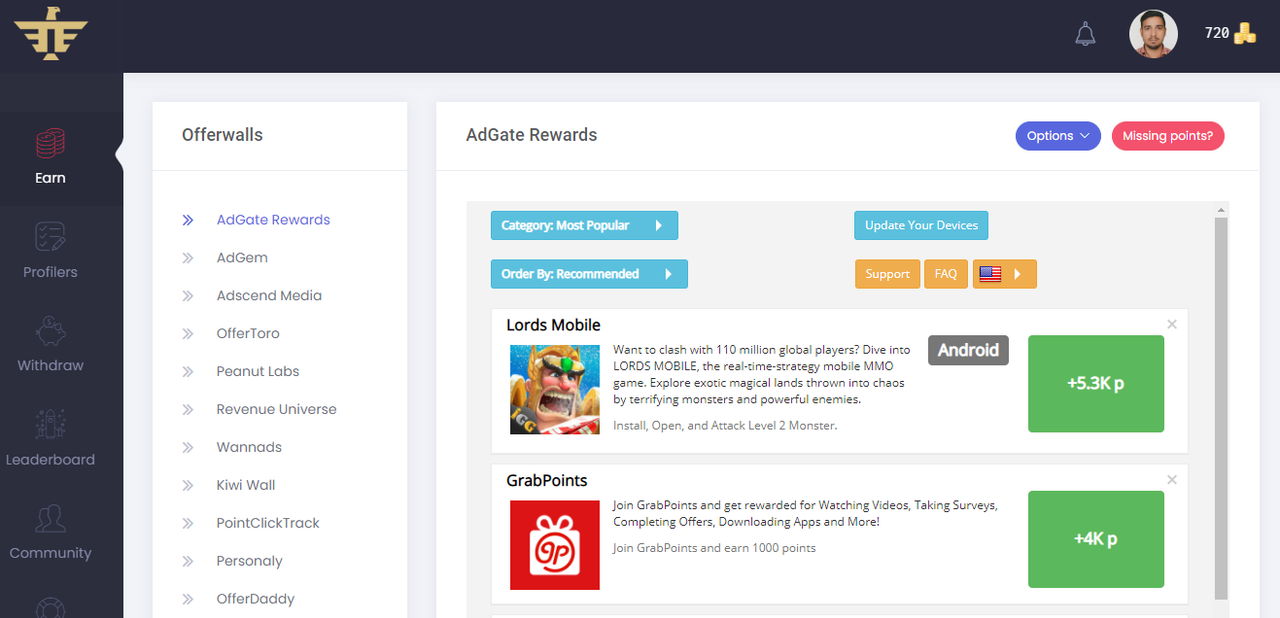Click the AdGate Rewards panel heading

pyautogui.click(x=531, y=135)
